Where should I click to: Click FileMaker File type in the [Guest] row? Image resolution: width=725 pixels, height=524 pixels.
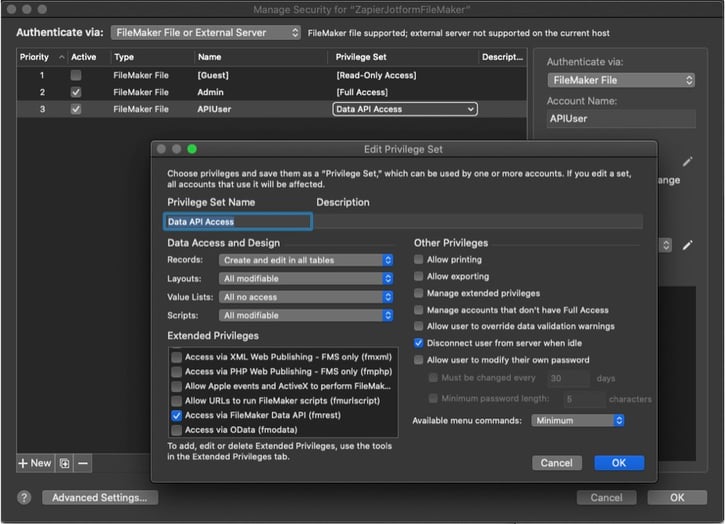click(x=141, y=75)
